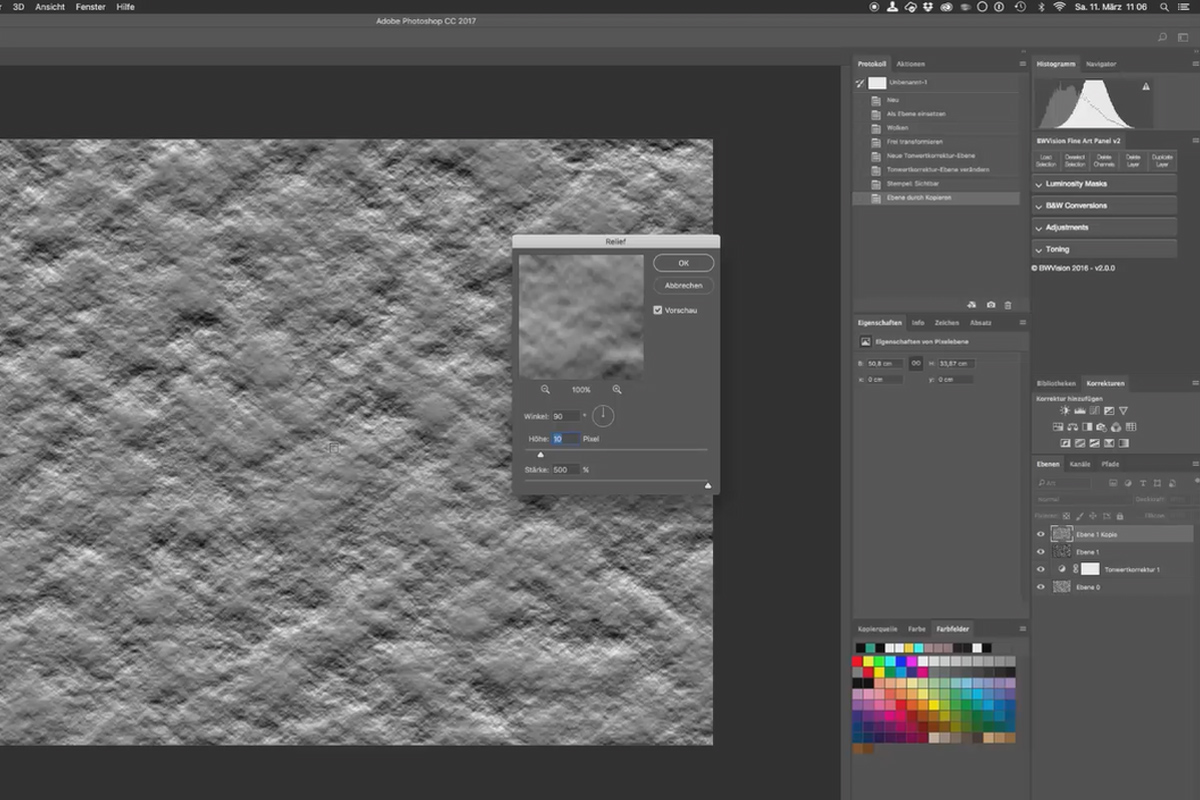Screen dimensions: 1200x800
Task: Open the Fenster menu
Action: point(90,7)
